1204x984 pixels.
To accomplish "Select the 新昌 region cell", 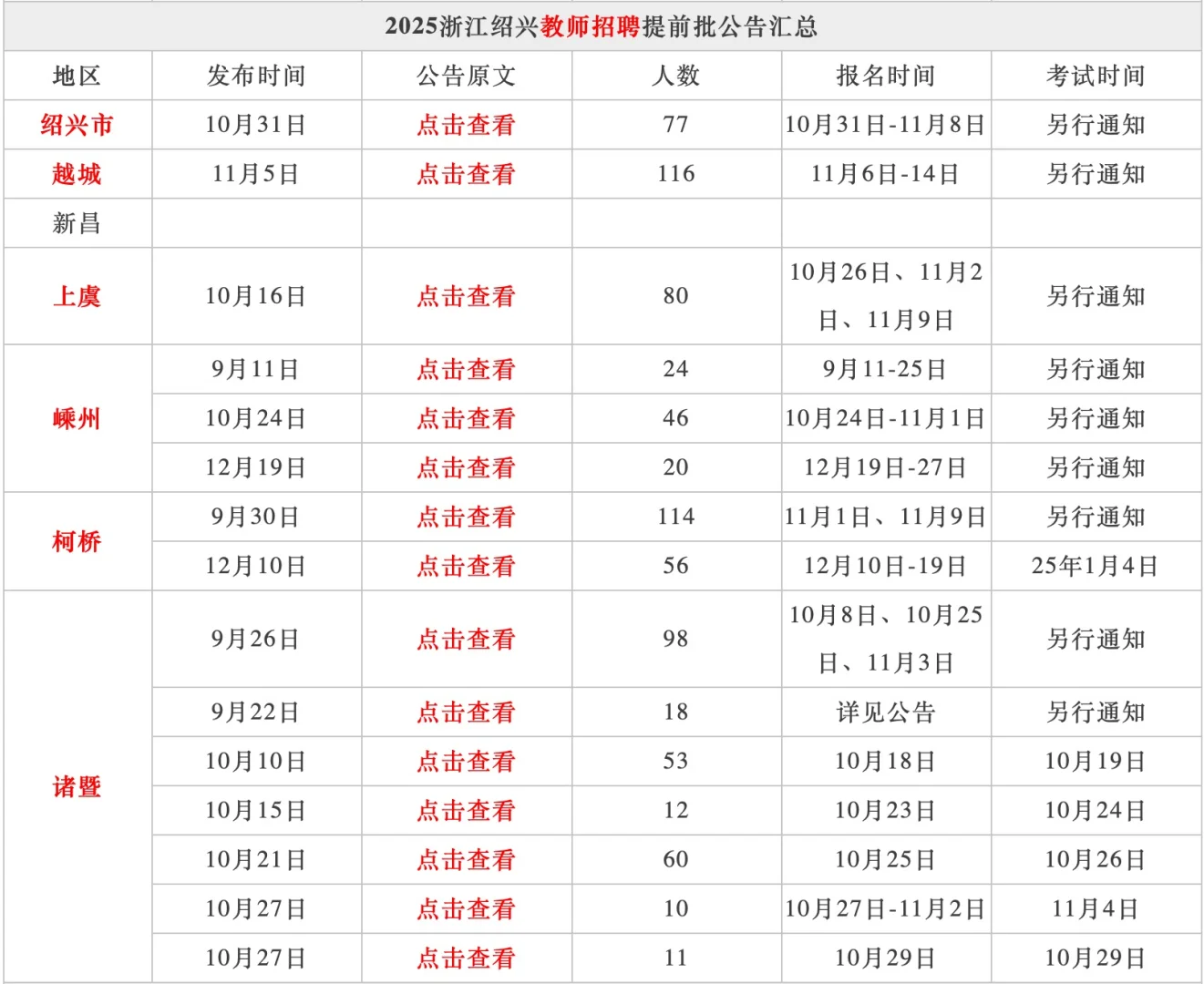I will (77, 223).
